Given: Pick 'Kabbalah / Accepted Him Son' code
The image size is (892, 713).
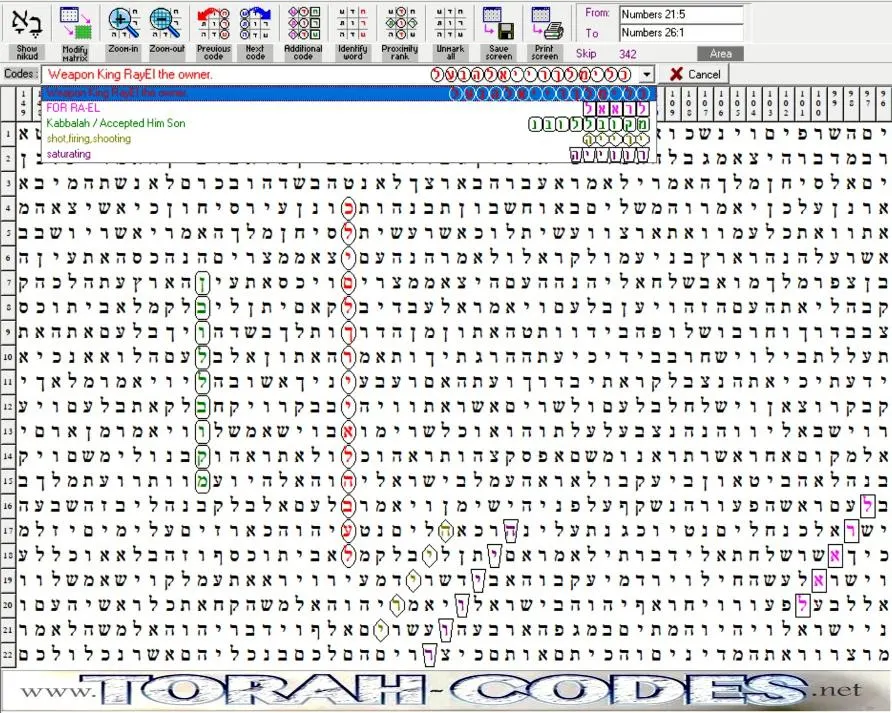Looking at the screenshot, I should 349,123.
